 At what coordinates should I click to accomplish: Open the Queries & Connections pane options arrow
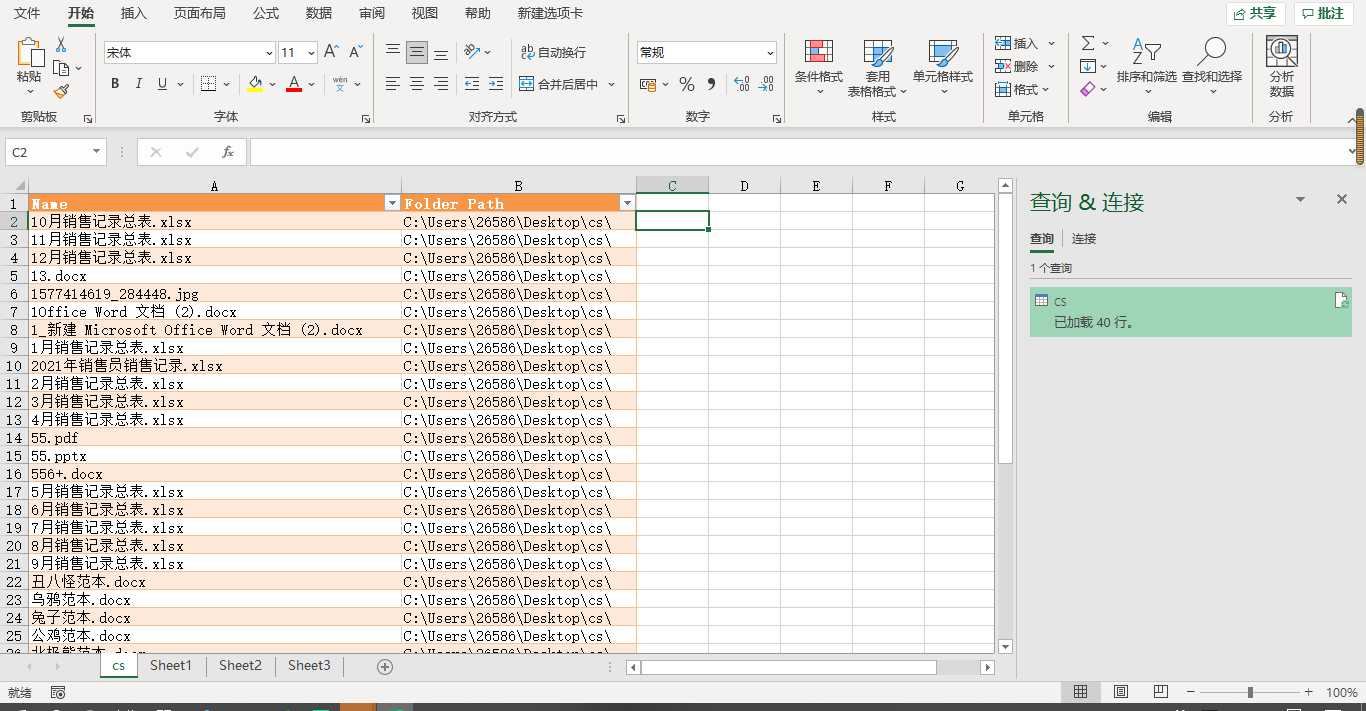point(1301,200)
